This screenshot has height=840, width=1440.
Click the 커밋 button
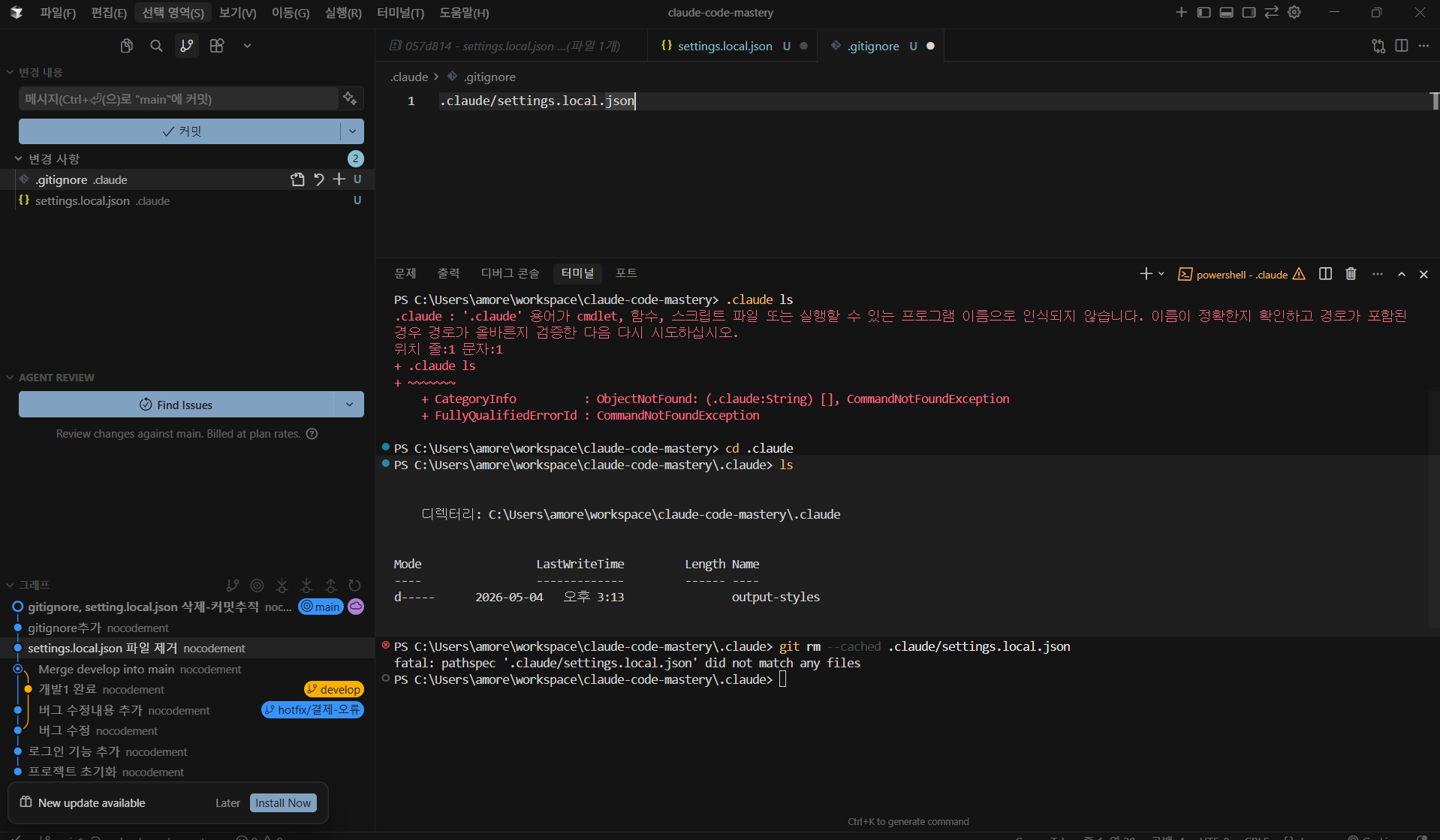180,131
